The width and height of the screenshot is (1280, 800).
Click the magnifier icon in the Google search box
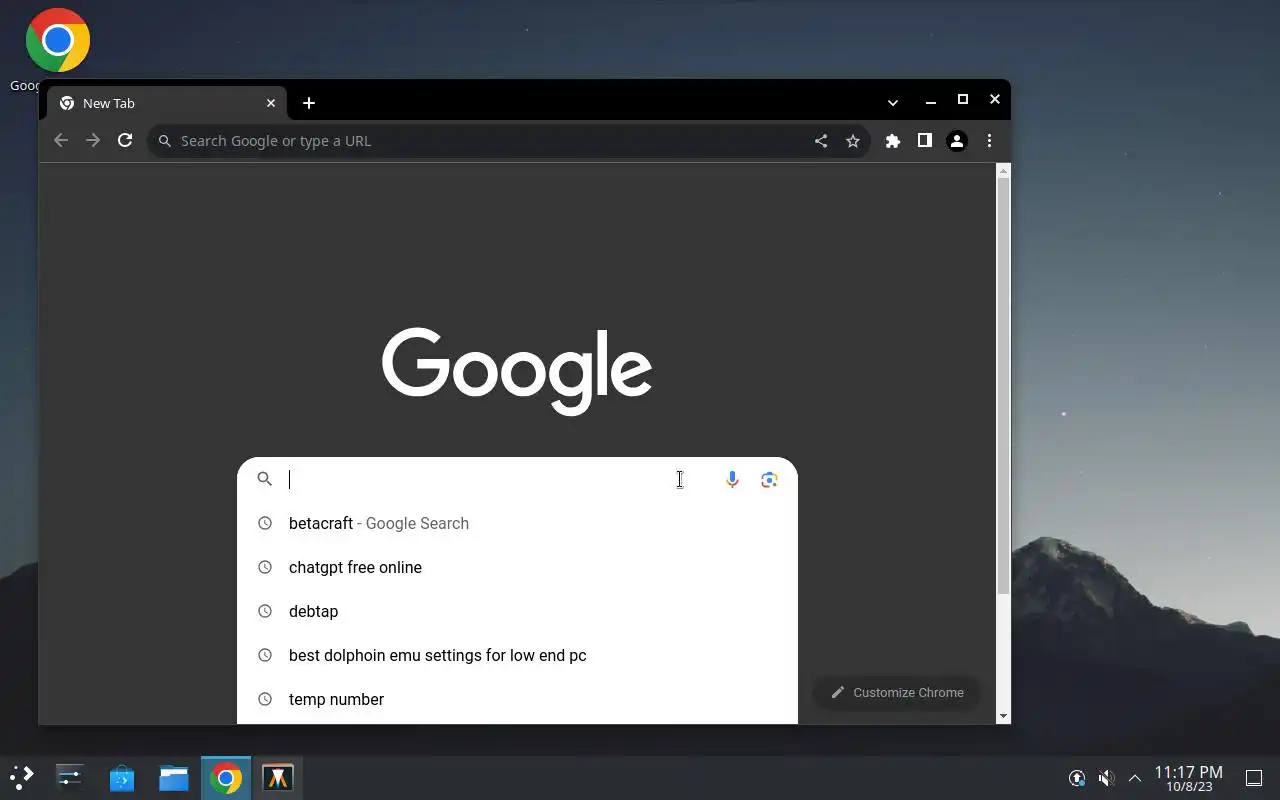(265, 479)
